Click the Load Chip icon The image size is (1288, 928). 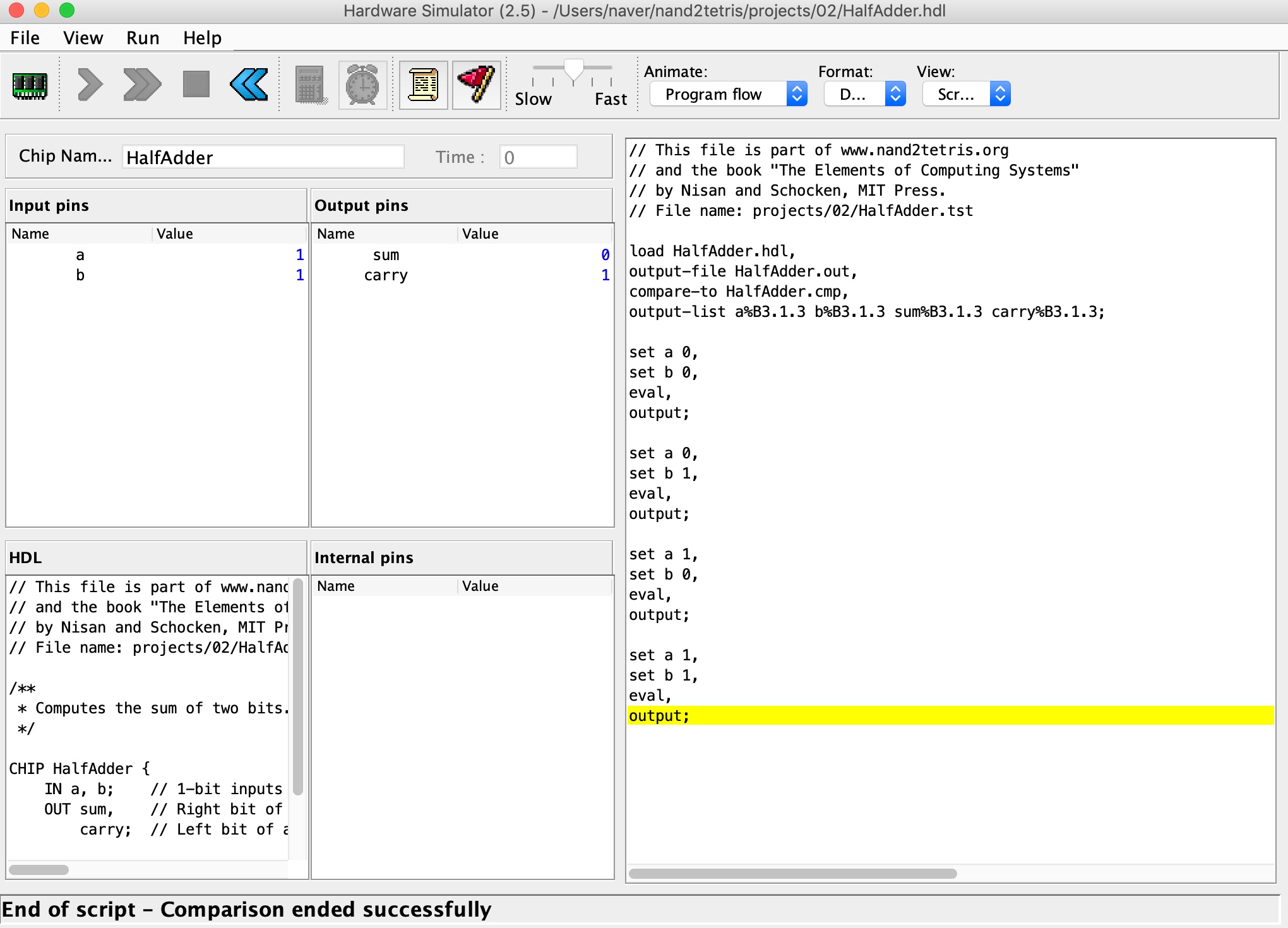tap(30, 85)
